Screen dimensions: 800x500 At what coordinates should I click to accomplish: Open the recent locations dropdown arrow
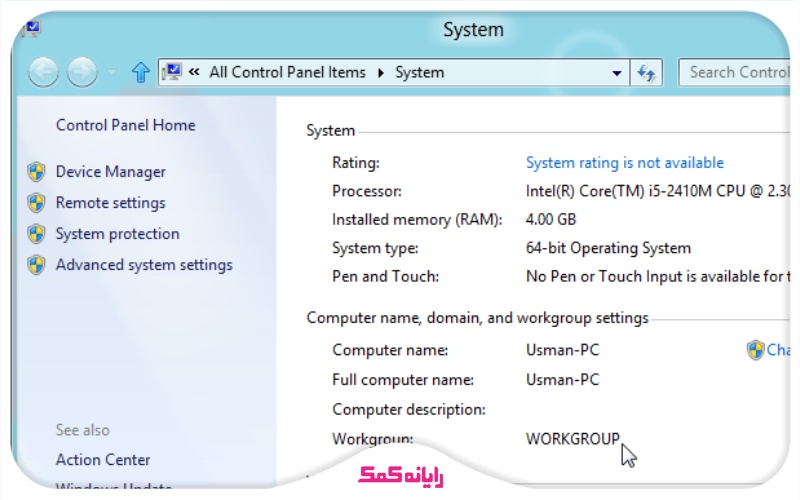(x=111, y=72)
